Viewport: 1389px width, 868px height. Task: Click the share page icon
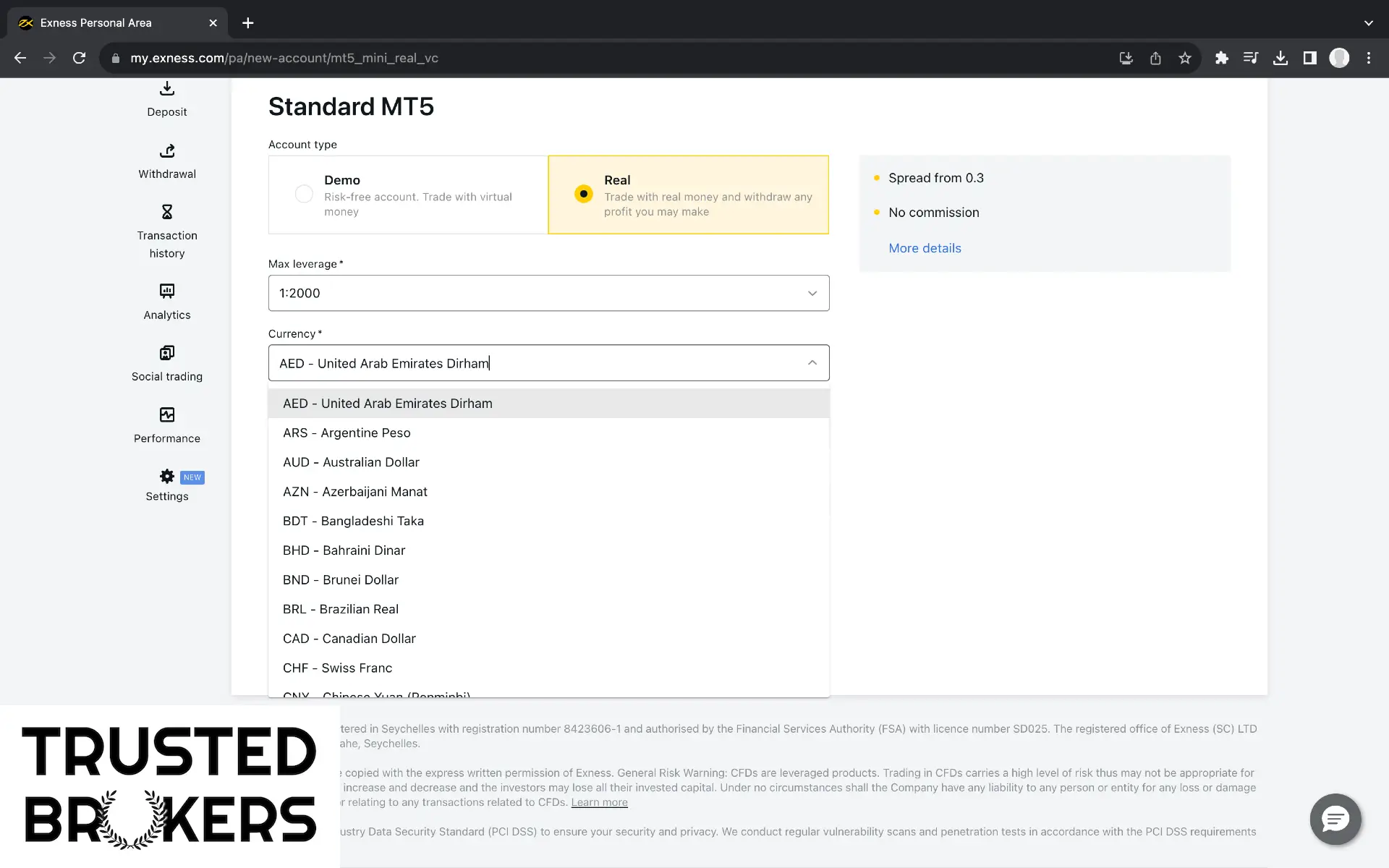click(x=1155, y=58)
